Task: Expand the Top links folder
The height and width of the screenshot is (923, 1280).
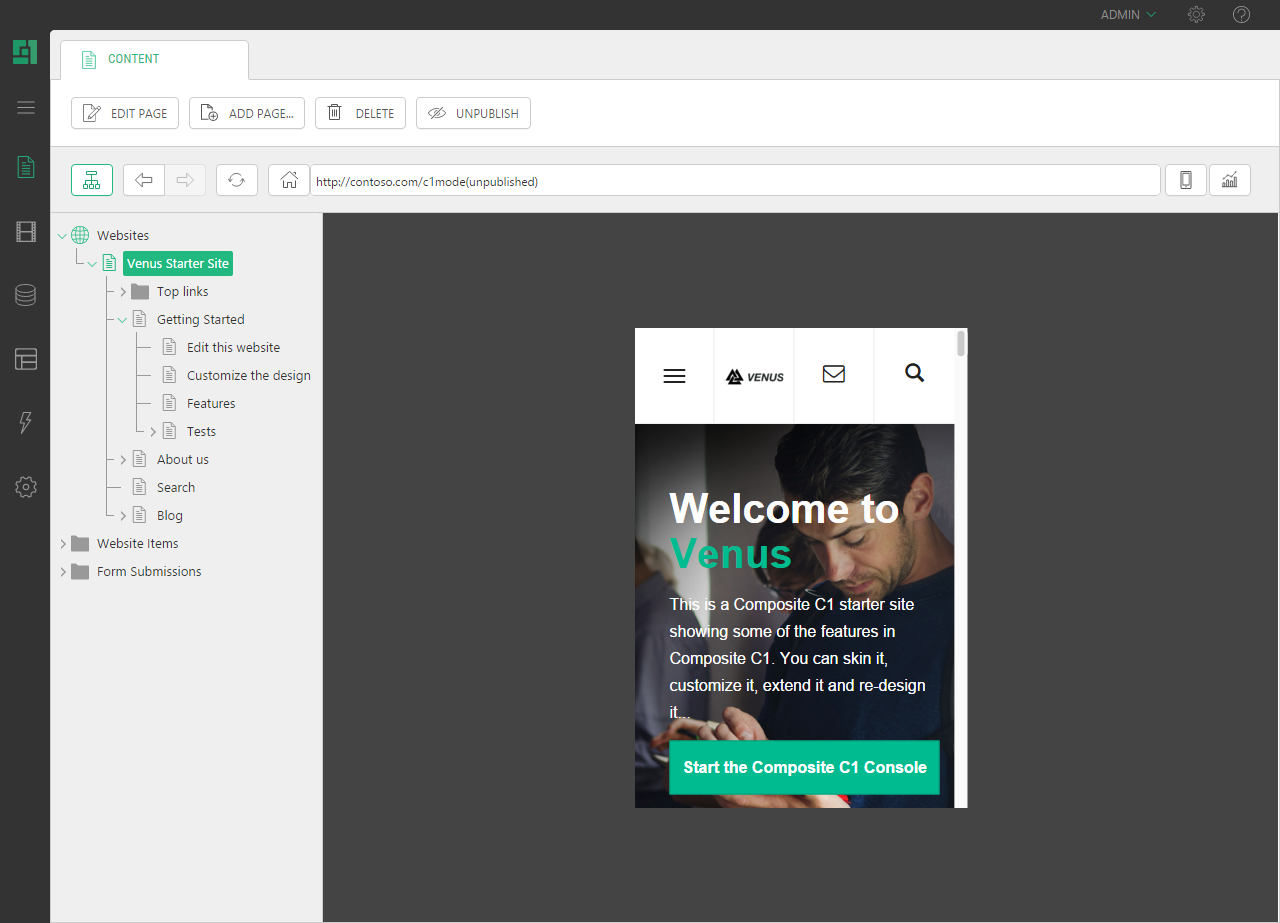Action: pos(123,291)
